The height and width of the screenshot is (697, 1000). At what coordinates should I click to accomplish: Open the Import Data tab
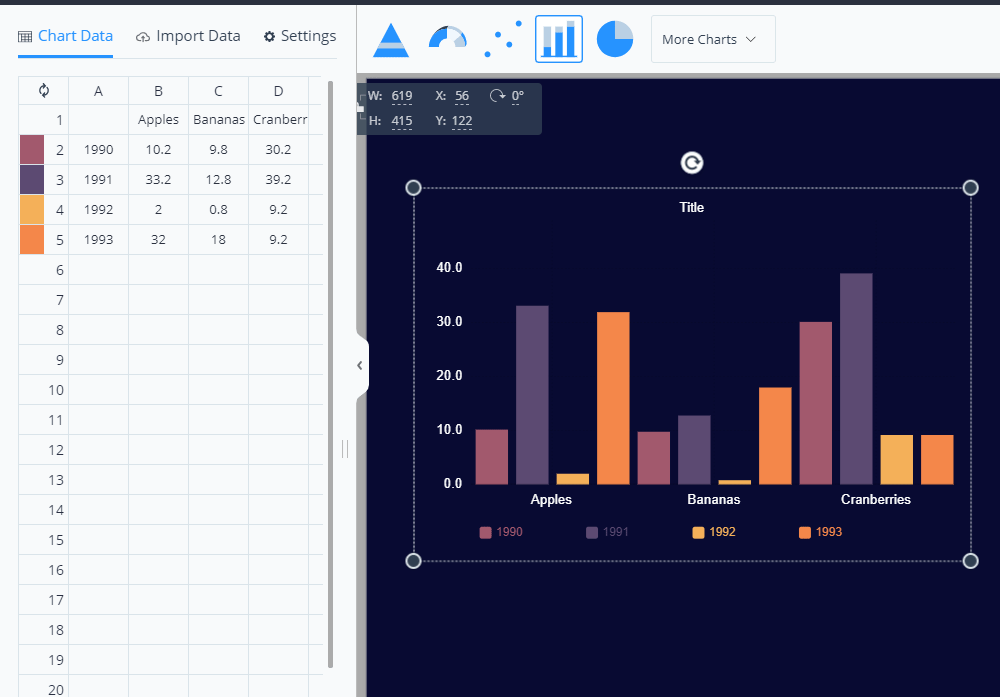(x=188, y=36)
